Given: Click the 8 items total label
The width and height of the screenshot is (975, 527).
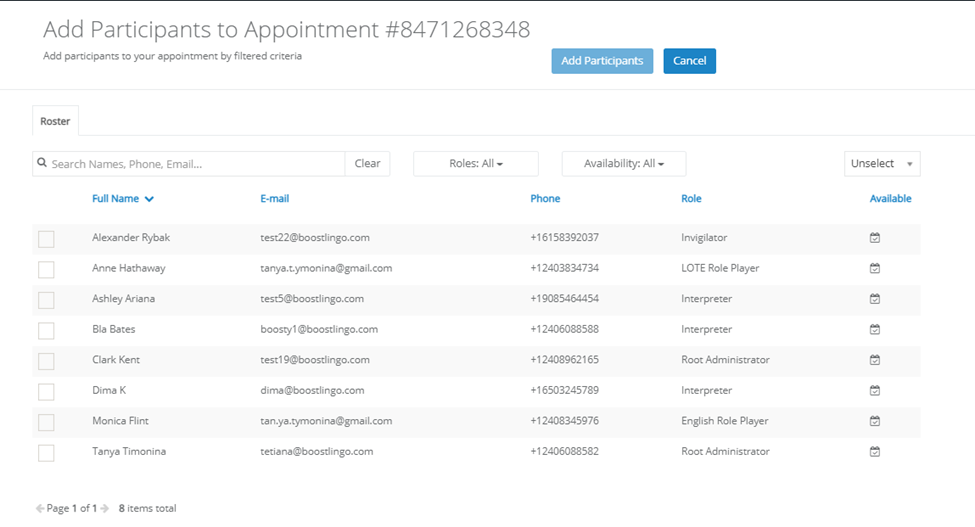Looking at the screenshot, I should tap(147, 508).
